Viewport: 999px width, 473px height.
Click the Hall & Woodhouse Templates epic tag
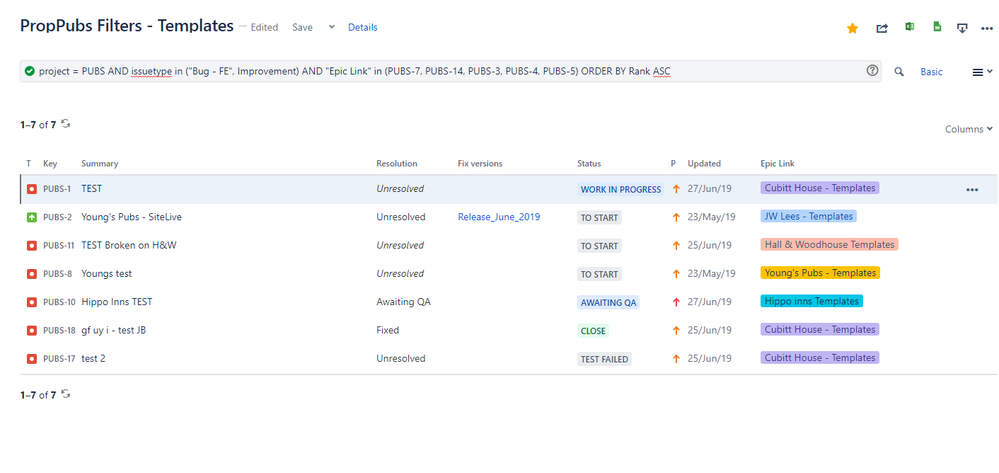coord(829,245)
